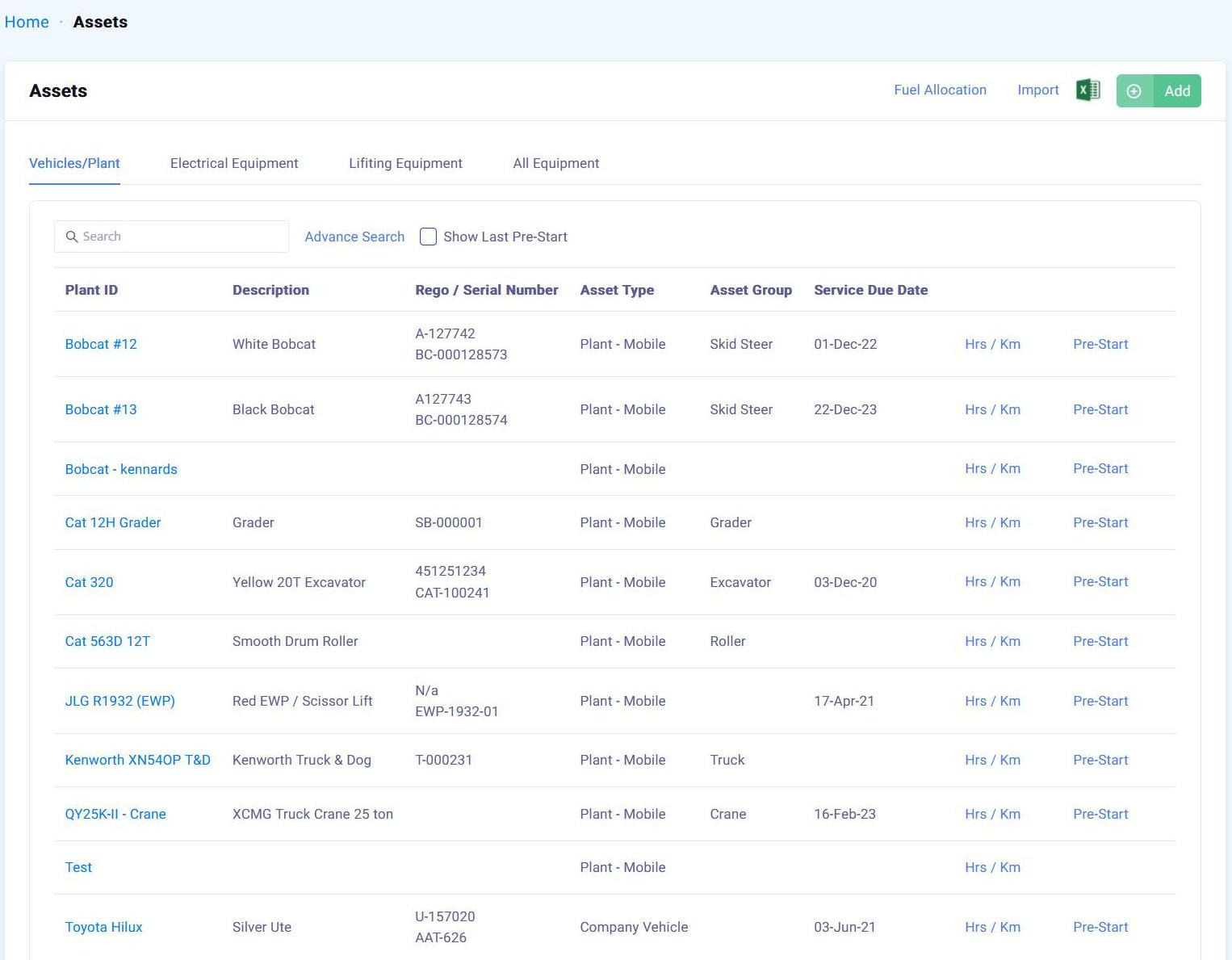Open Advance Search options
This screenshot has width=1232, height=960.
pos(354,237)
